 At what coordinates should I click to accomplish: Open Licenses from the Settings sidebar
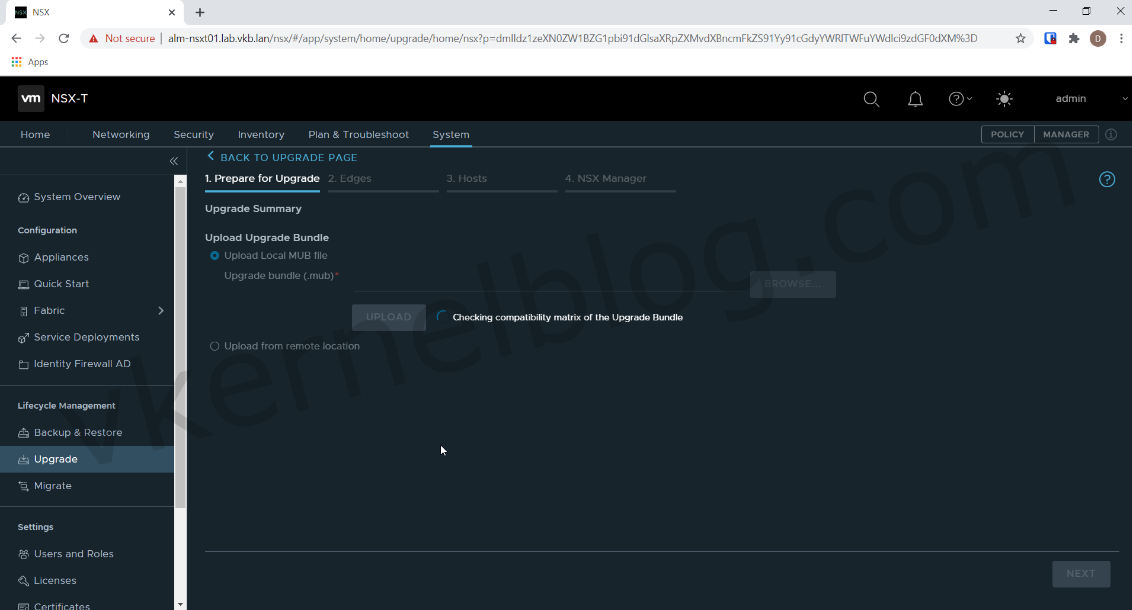(54, 580)
